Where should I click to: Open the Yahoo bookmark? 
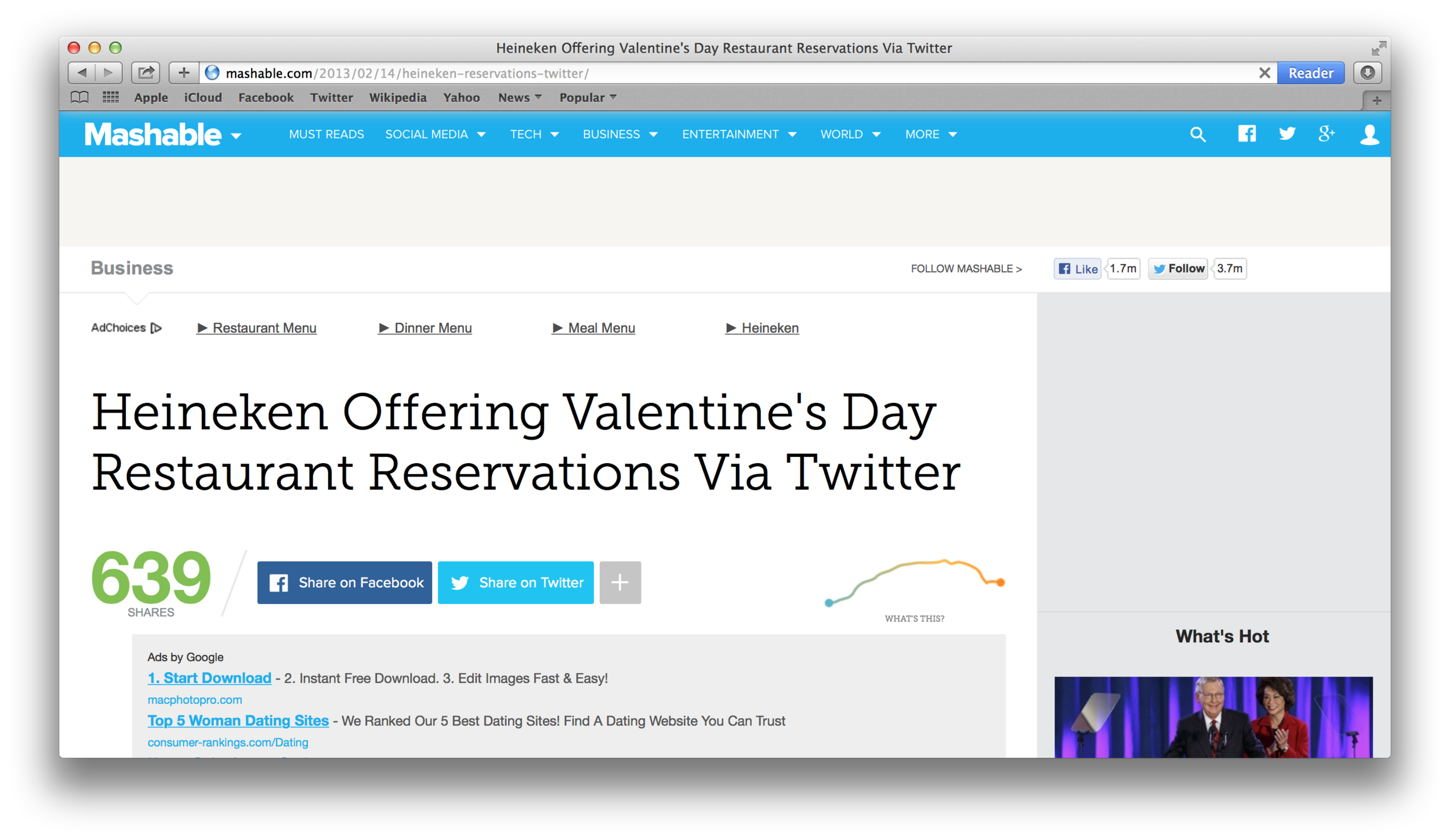(461, 97)
